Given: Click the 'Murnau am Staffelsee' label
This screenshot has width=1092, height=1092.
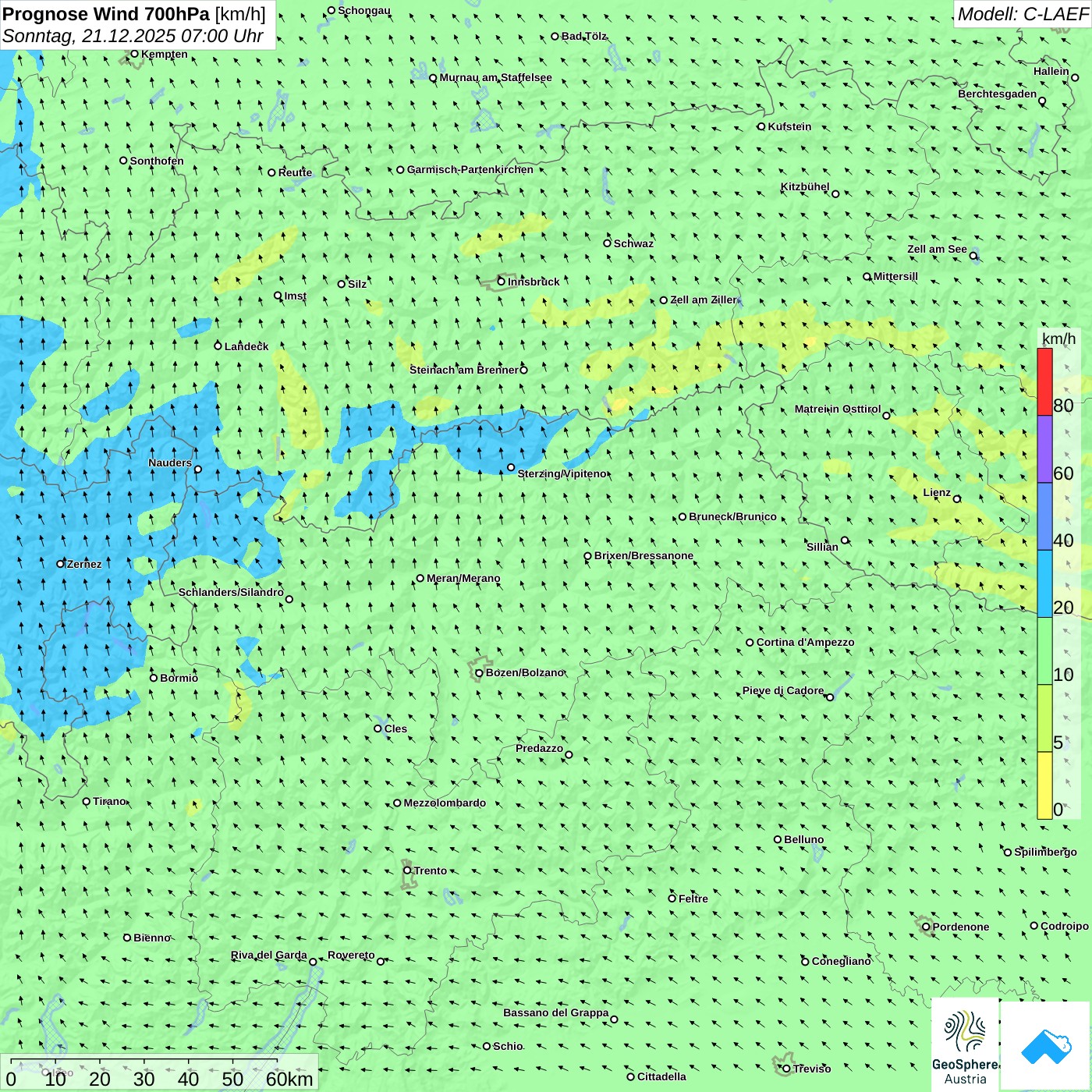Looking at the screenshot, I should (x=496, y=77).
